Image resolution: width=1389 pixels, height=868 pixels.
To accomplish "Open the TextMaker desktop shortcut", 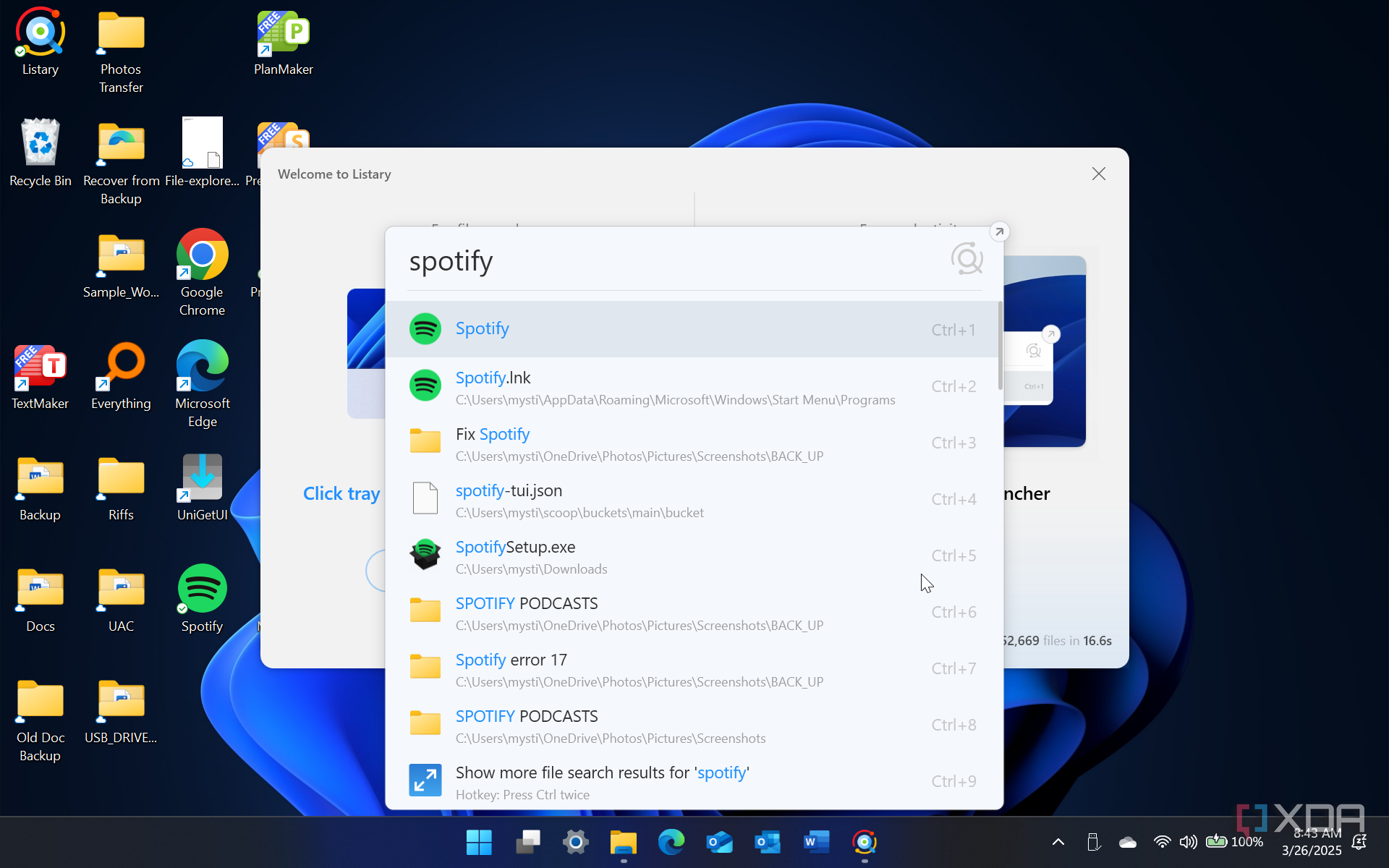I will tap(41, 376).
